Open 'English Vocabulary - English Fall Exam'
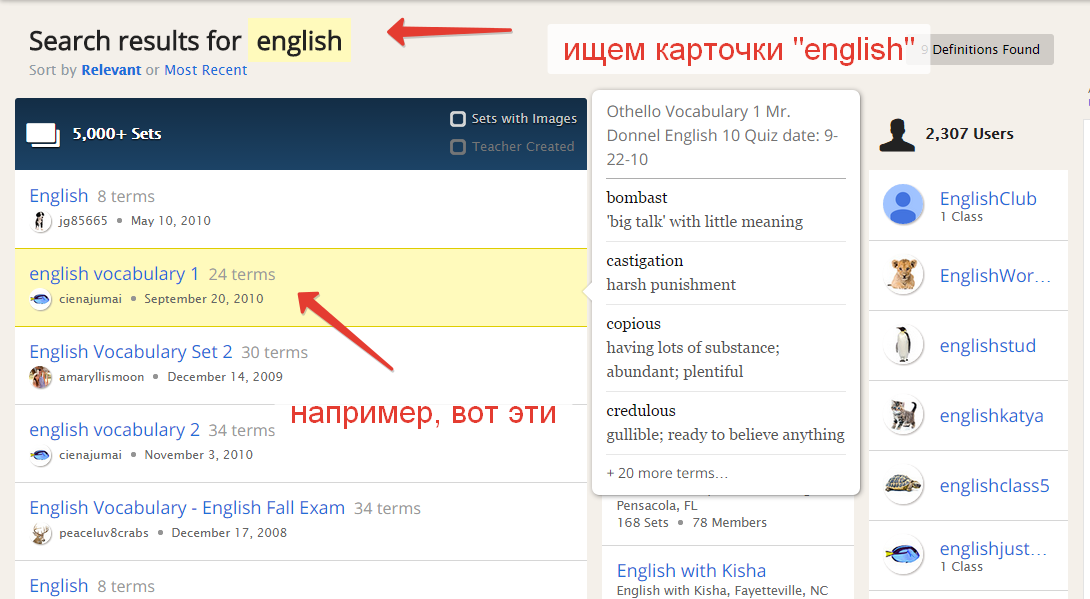This screenshot has width=1090, height=599. [187, 508]
